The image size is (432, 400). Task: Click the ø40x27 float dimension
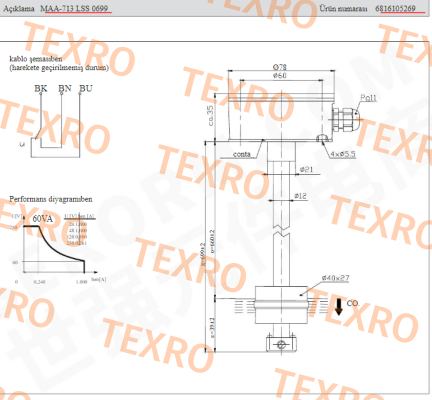[335, 278]
